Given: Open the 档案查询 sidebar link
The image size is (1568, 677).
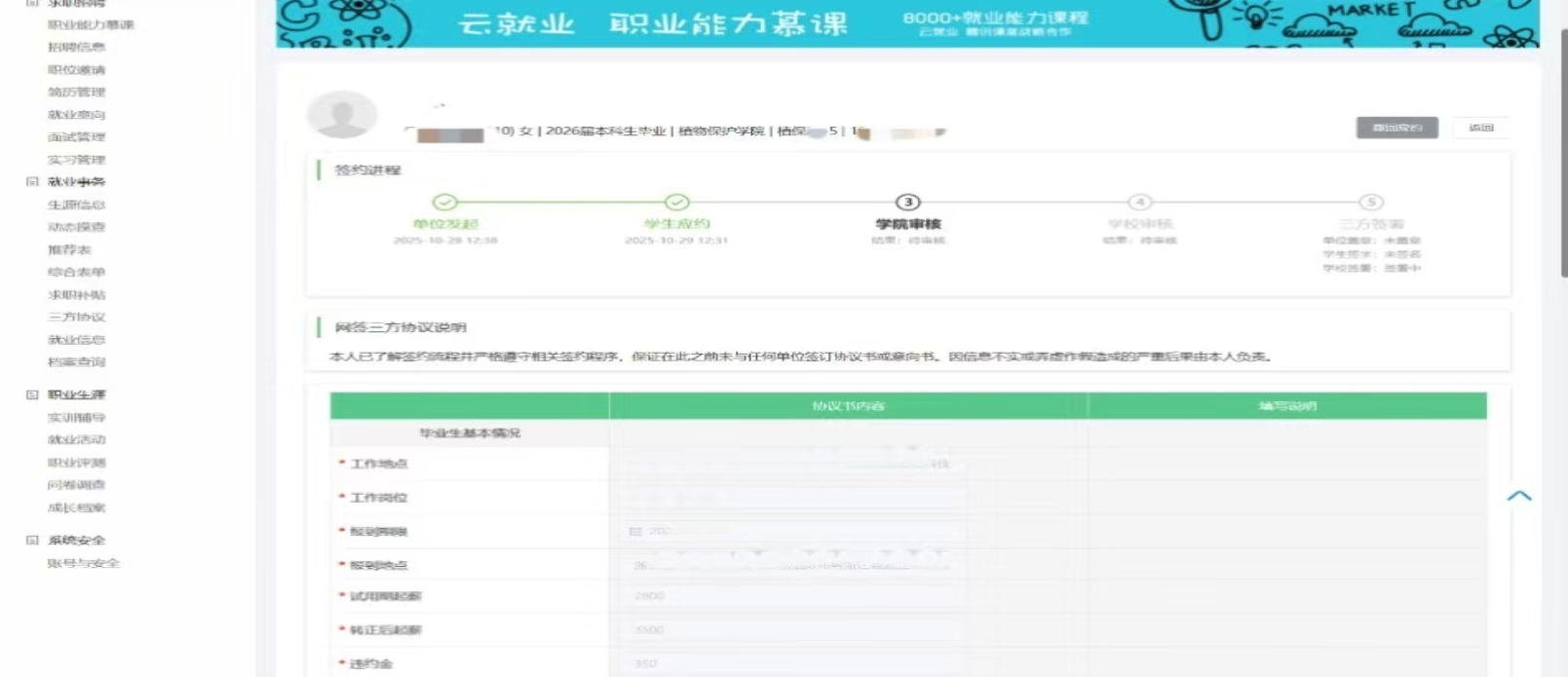Looking at the screenshot, I should [x=76, y=362].
